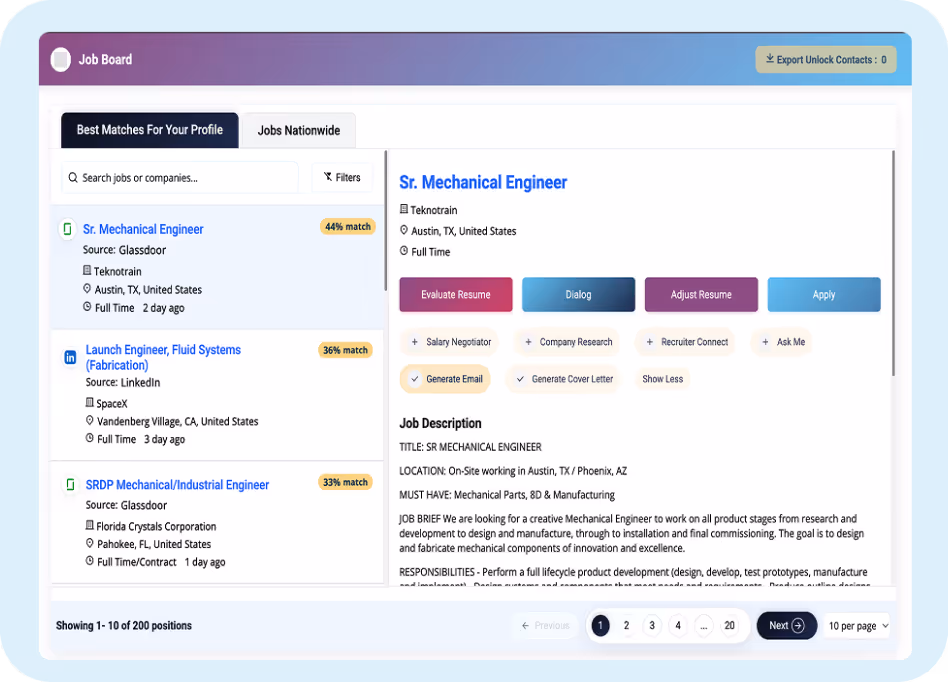Click the magnifier icon in the search box
The image size is (948, 682).
click(x=73, y=178)
